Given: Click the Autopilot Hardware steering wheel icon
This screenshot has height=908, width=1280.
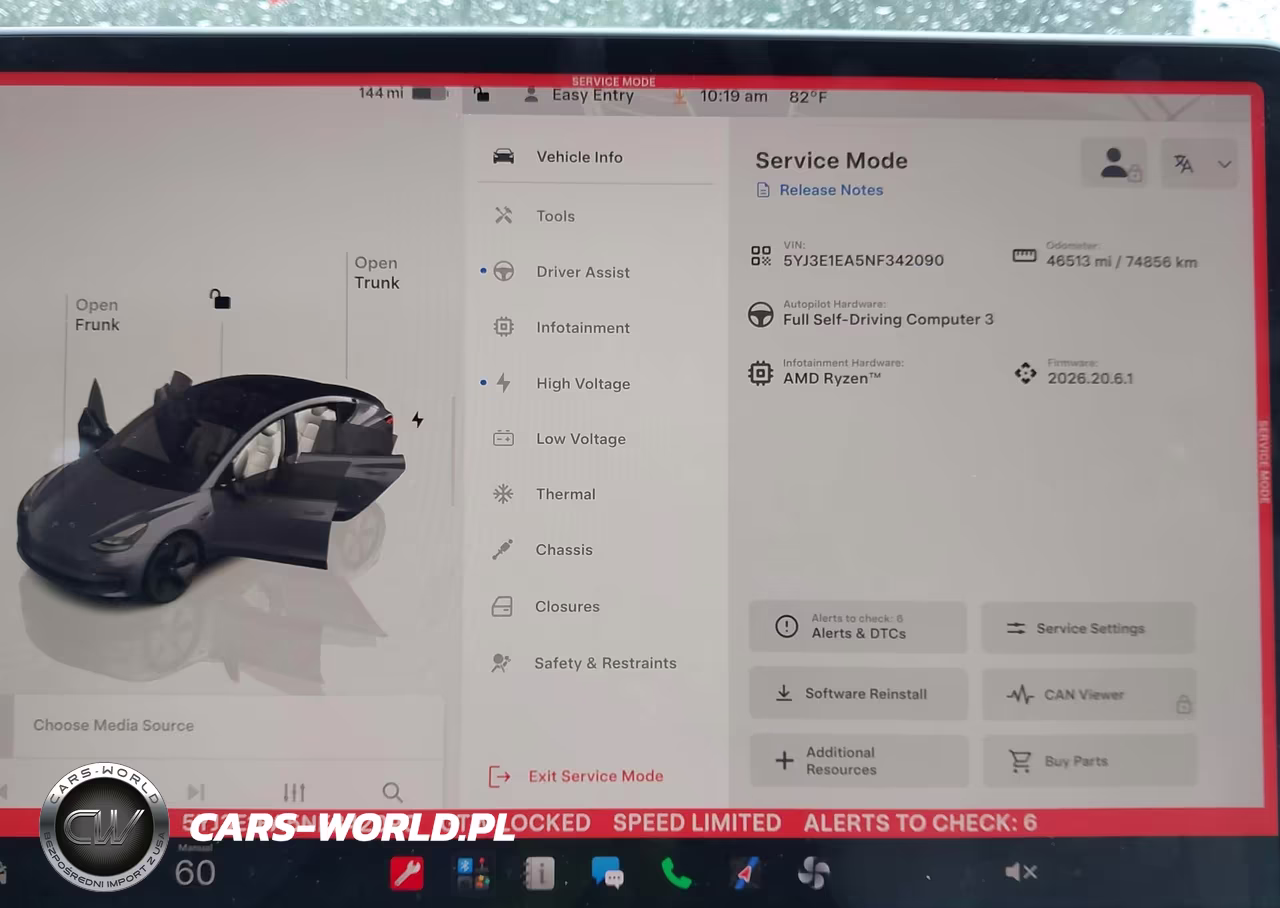Looking at the screenshot, I should 761,315.
